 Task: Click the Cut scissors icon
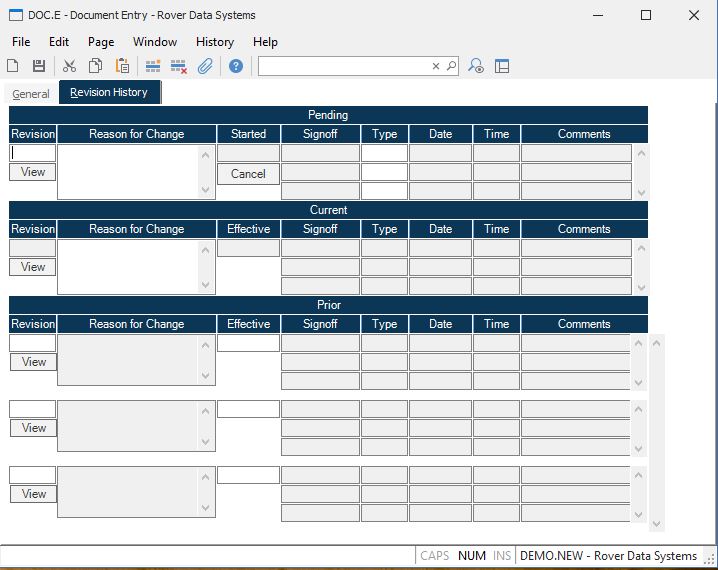pos(69,66)
